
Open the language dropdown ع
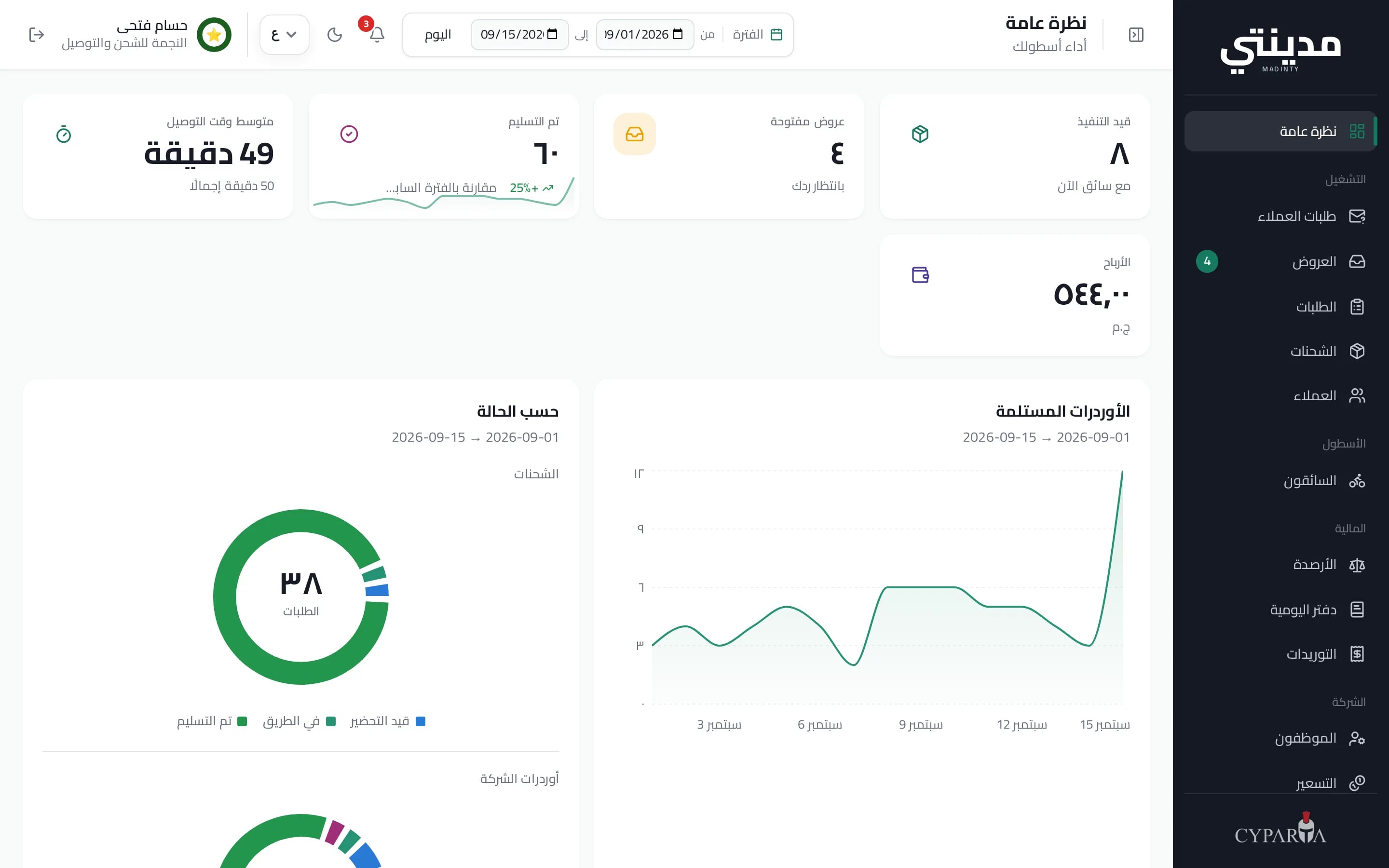(x=284, y=35)
